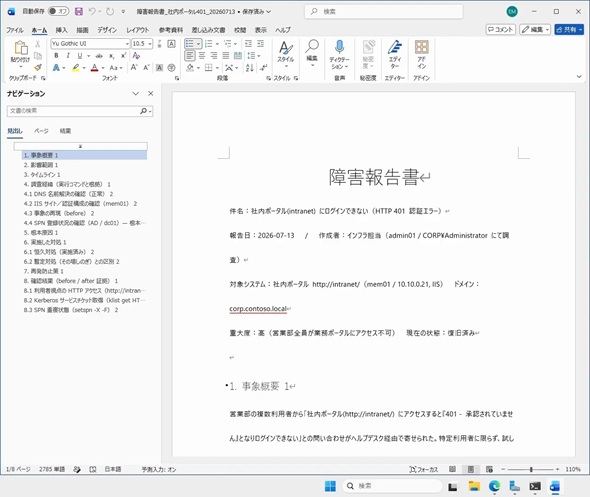Open Microsoft Edge from taskbar
The height and width of the screenshot is (497, 590).
(x=494, y=486)
